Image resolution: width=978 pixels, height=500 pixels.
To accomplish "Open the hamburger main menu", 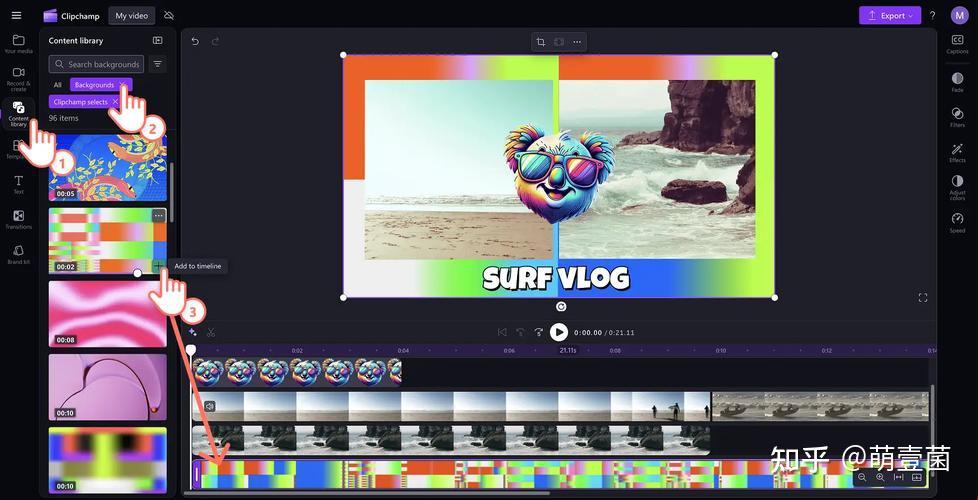I will [x=16, y=16].
